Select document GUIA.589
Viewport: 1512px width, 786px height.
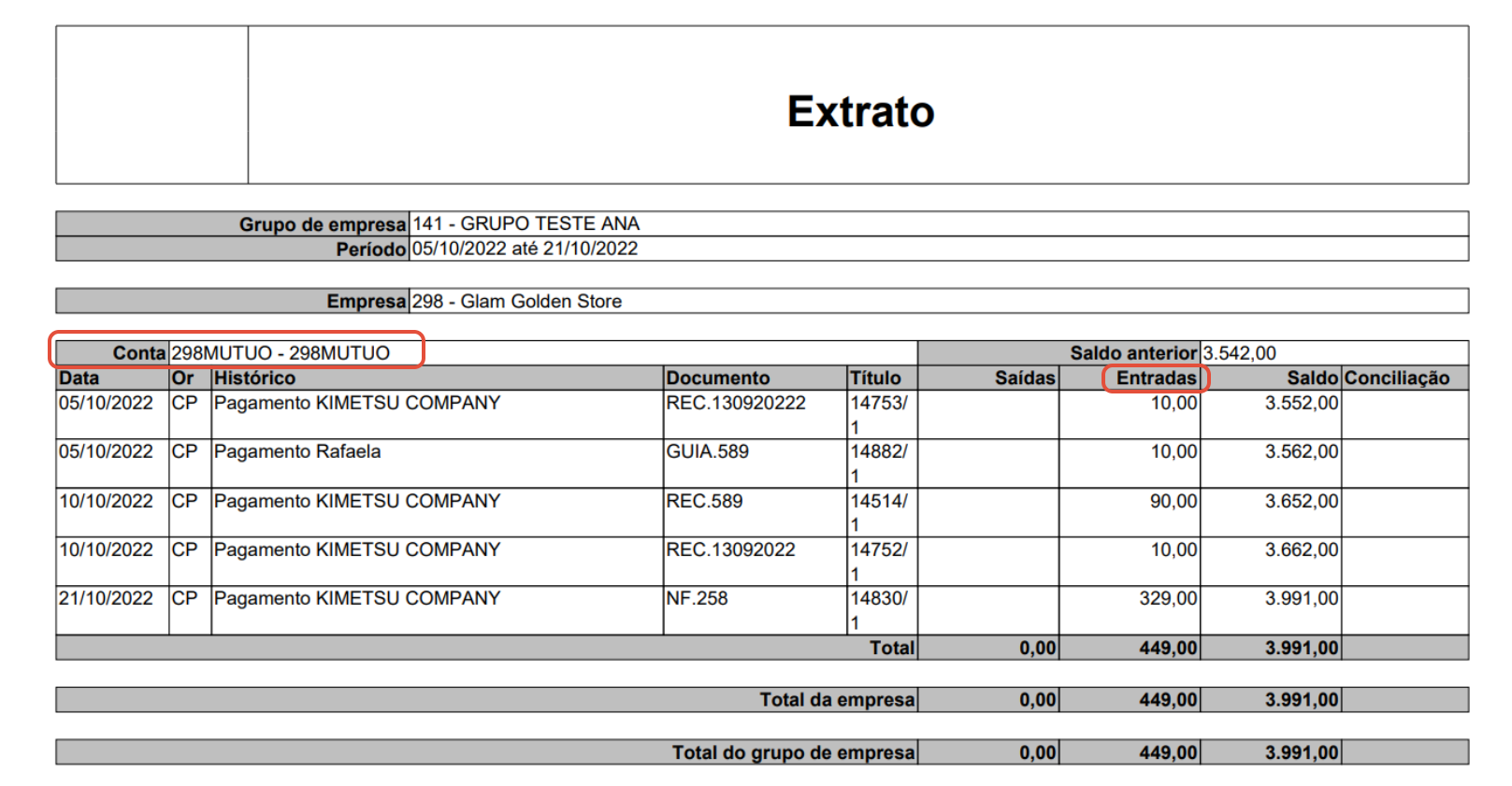(708, 451)
